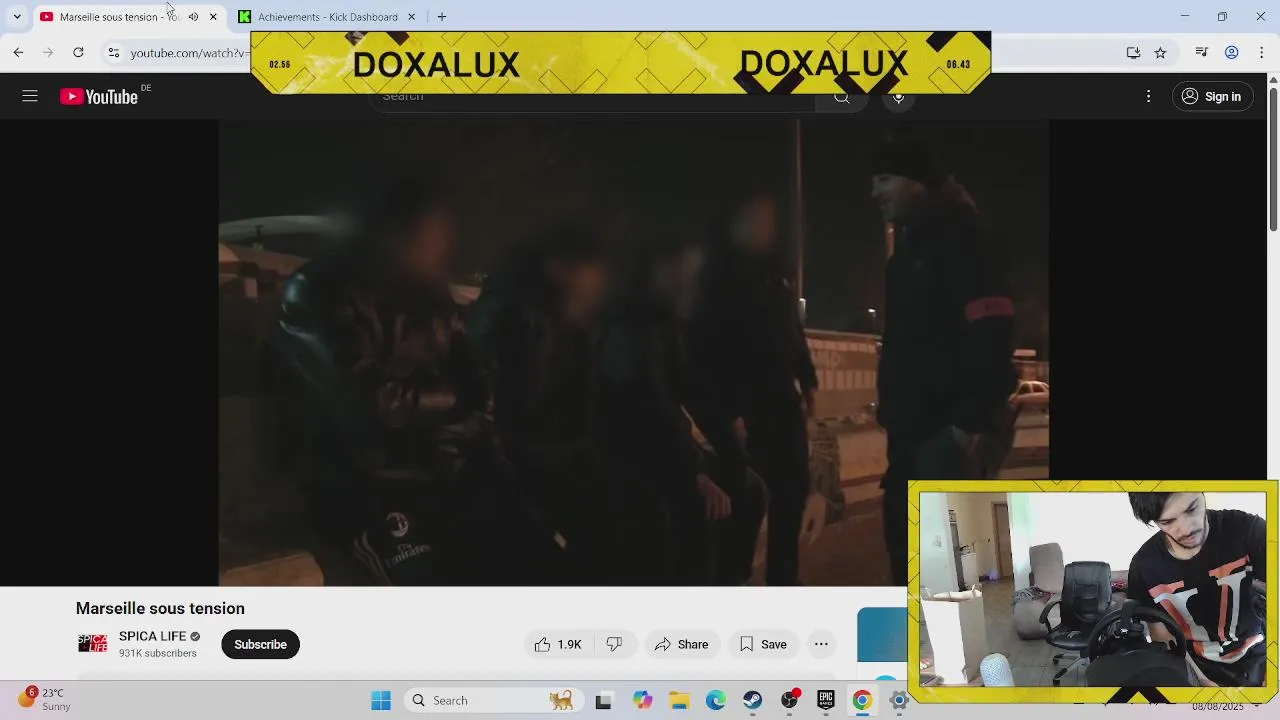This screenshot has height=720, width=1280.
Task: Open the Chrome profile icon
Action: click(x=1232, y=52)
